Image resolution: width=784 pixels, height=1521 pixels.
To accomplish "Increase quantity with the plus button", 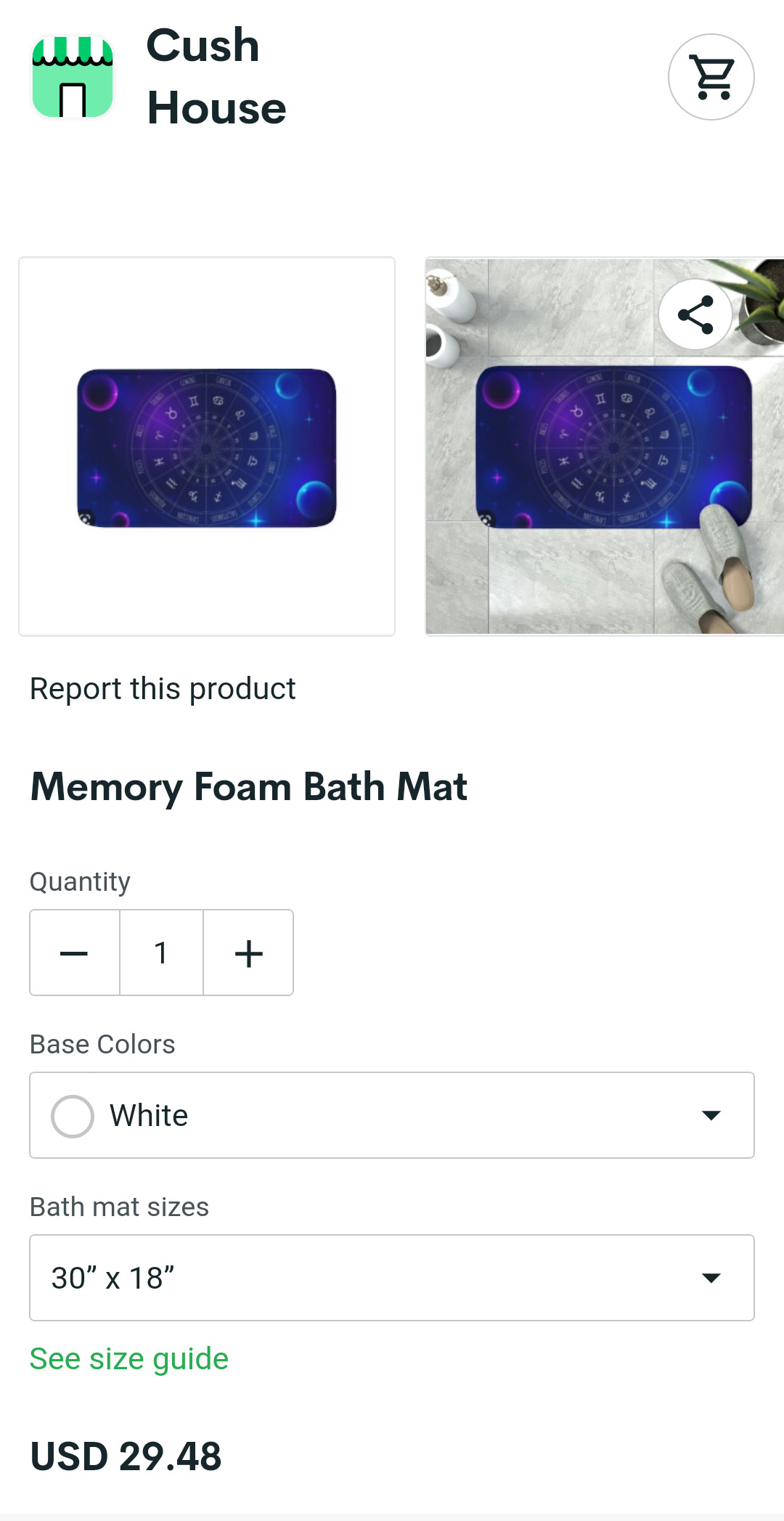I will pyautogui.click(x=248, y=953).
